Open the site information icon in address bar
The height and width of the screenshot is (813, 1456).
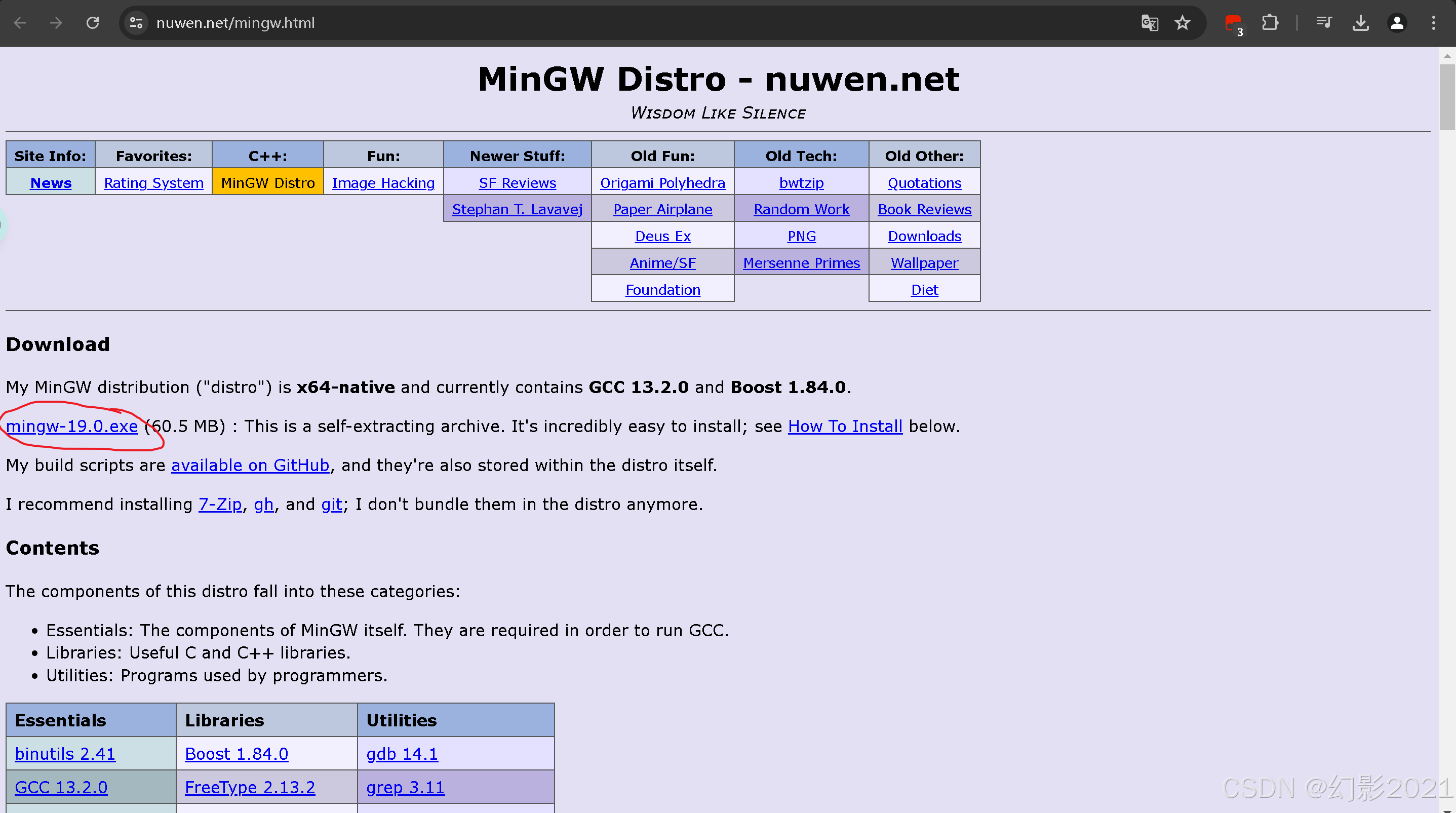(136, 23)
